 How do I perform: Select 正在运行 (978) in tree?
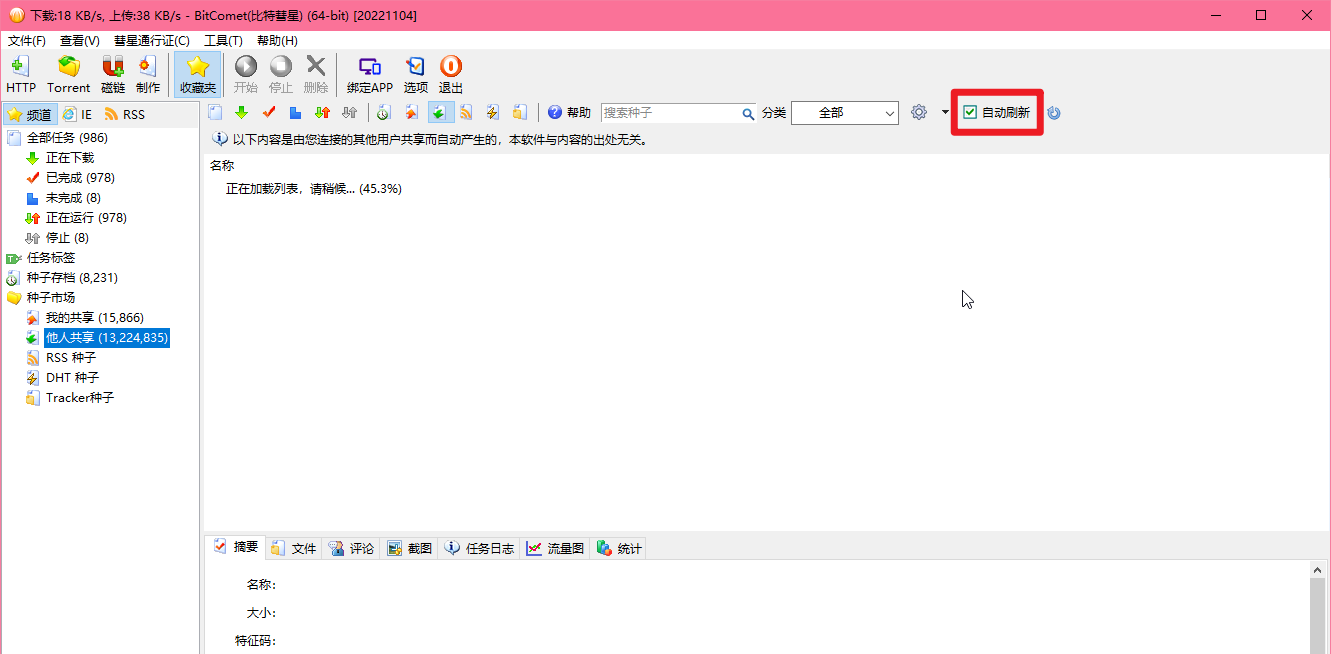[86, 218]
